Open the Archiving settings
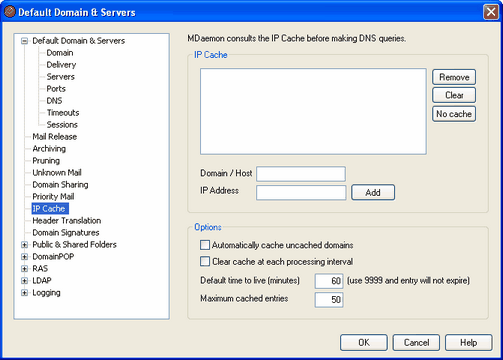Screen dimensions: 503x360 click(49, 149)
